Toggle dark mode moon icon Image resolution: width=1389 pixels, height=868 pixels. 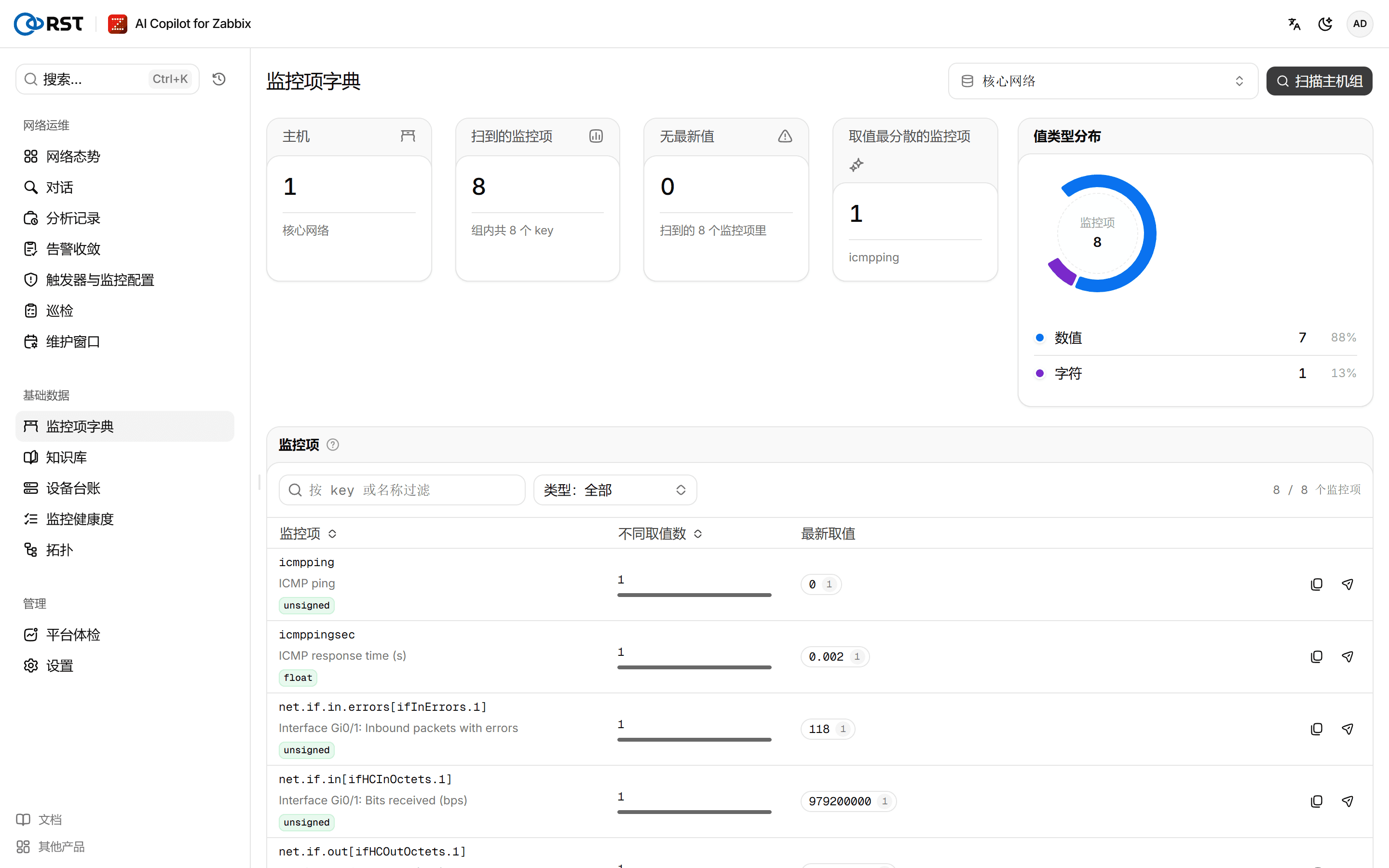[1325, 24]
